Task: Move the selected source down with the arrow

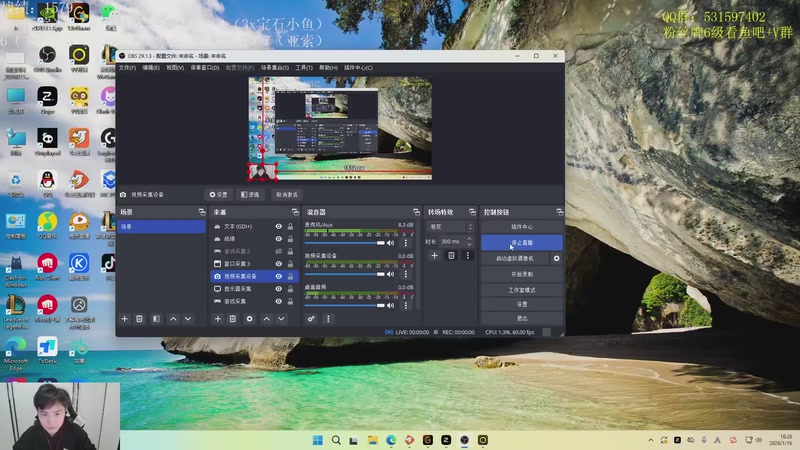Action: 281,318
